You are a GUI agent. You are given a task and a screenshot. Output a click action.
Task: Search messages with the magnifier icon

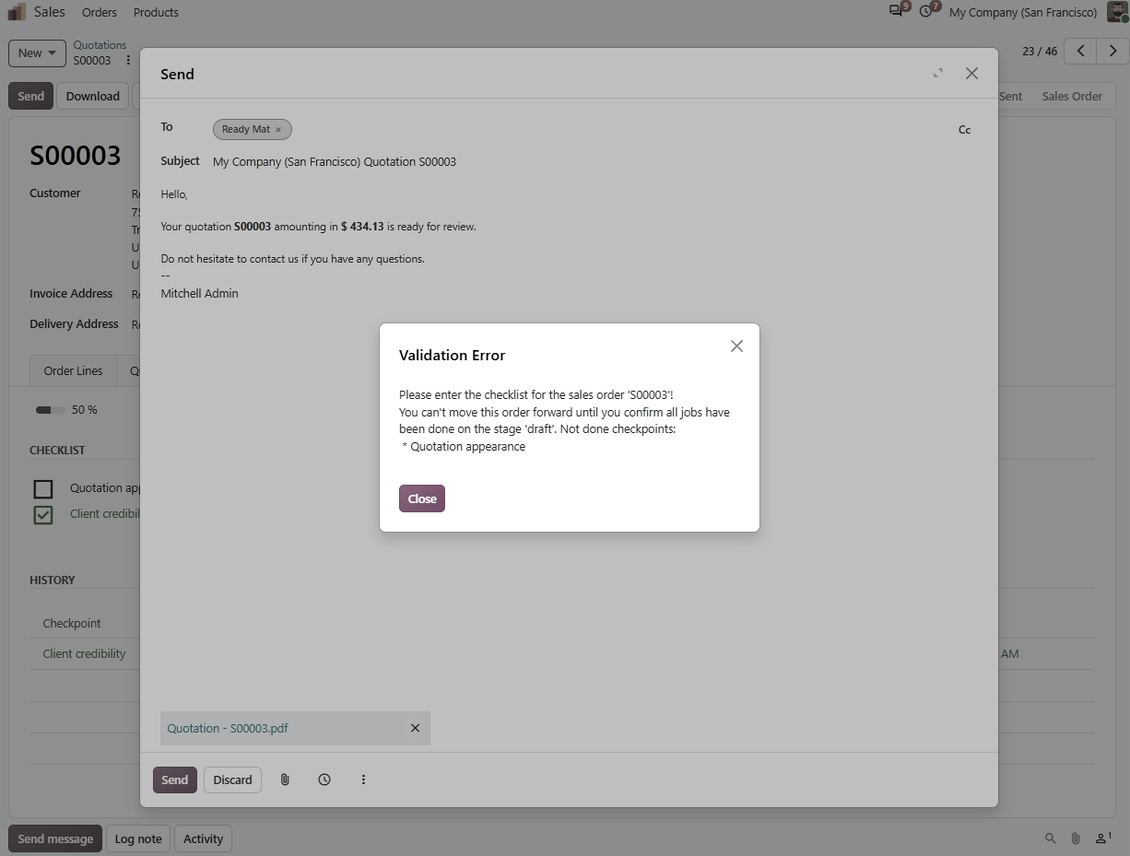tap(1050, 838)
